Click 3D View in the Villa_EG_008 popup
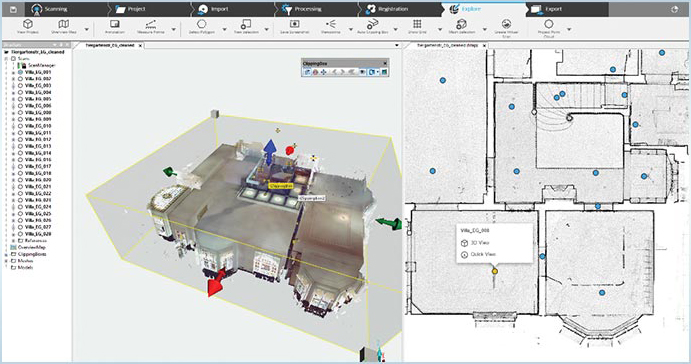691x364 pixels. (480, 243)
